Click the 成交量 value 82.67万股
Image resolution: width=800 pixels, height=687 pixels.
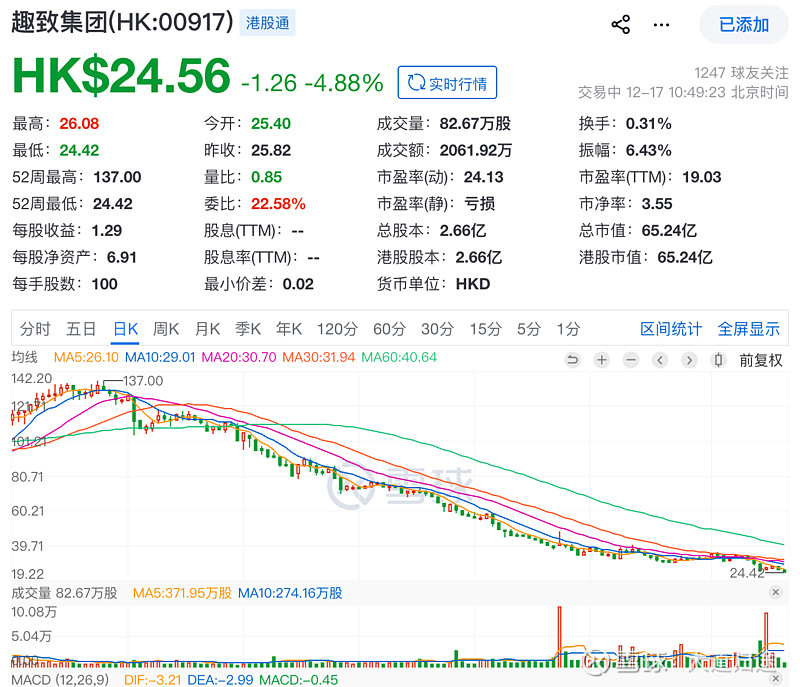(475, 123)
